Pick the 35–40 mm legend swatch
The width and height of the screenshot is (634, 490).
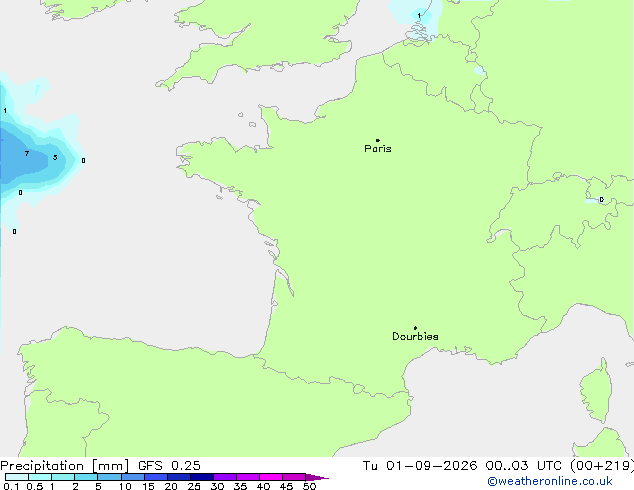coord(248,477)
